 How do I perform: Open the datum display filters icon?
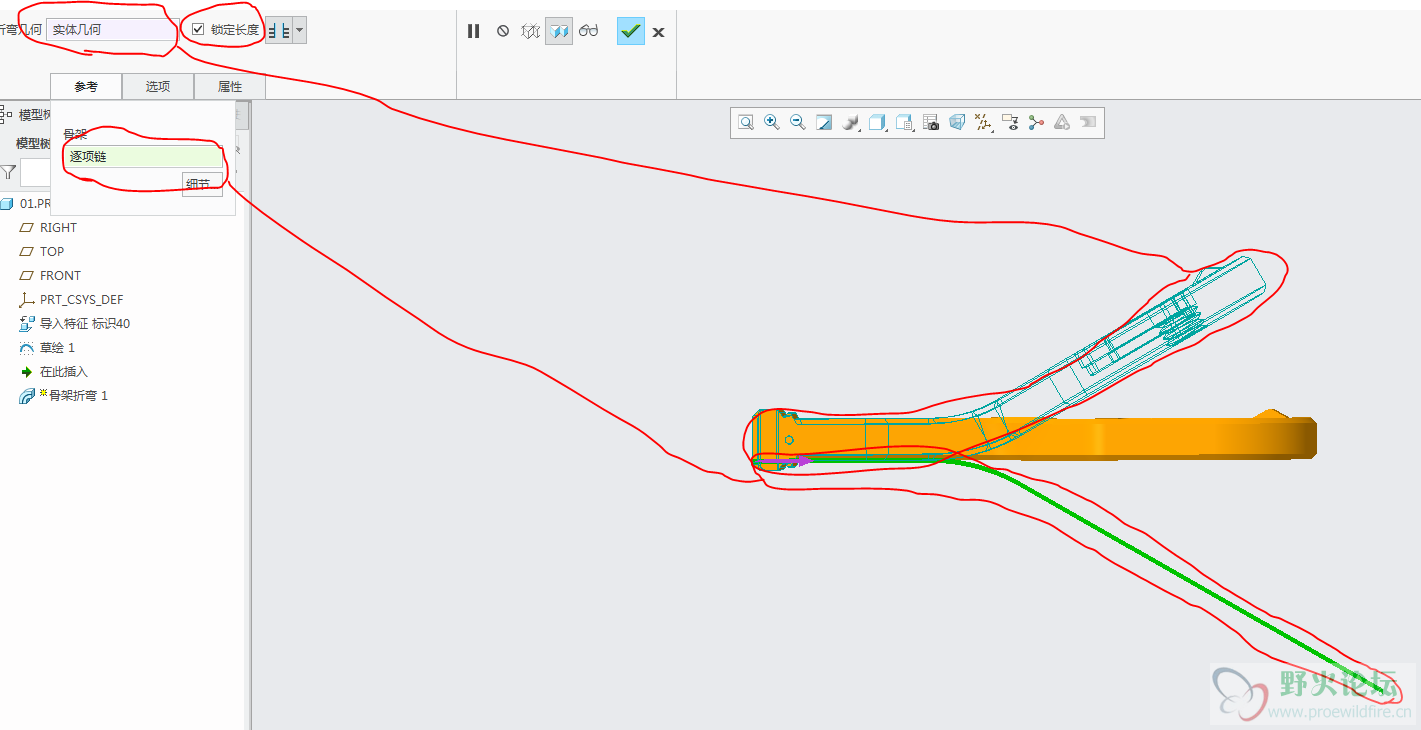(x=984, y=123)
